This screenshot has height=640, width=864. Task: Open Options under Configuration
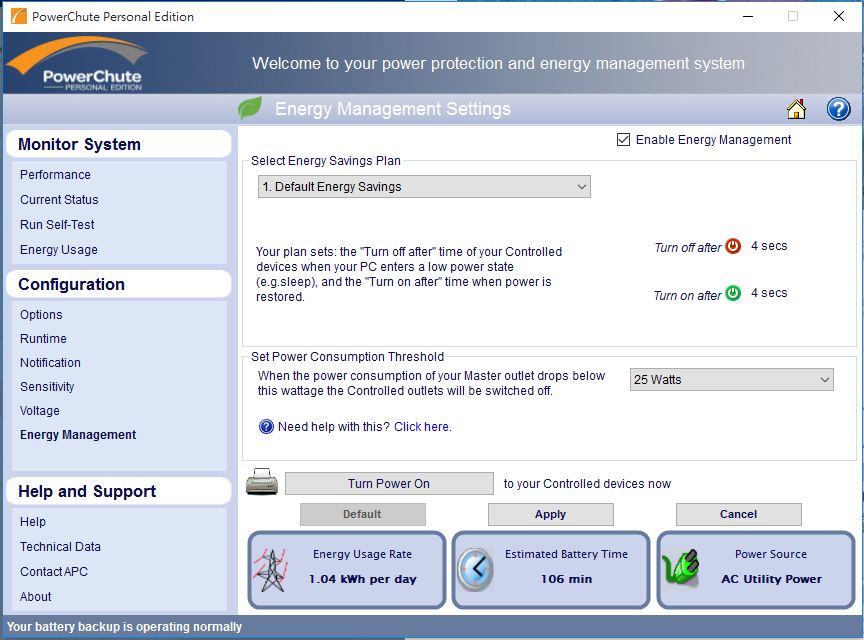[x=41, y=315]
